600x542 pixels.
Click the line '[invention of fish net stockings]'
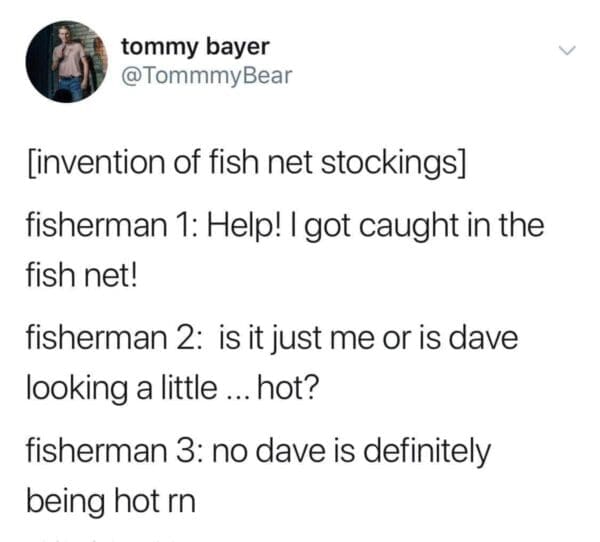246,163
